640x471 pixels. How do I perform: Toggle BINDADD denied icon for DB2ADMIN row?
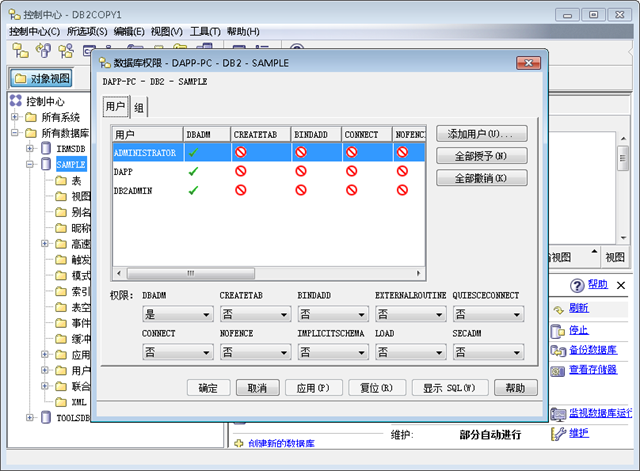[301, 190]
